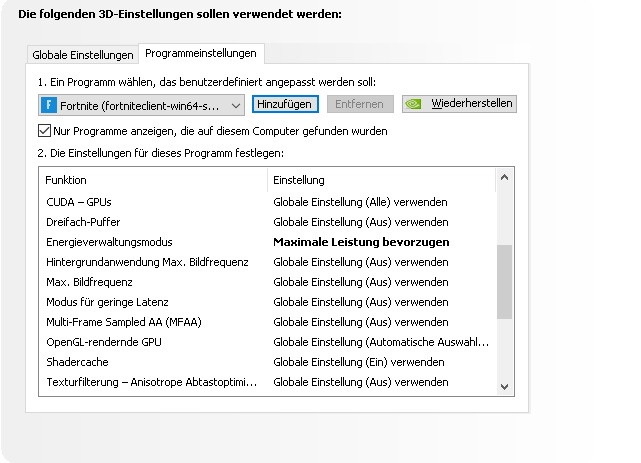Select the Shadercache row
The width and height of the screenshot is (641, 463).
267,362
